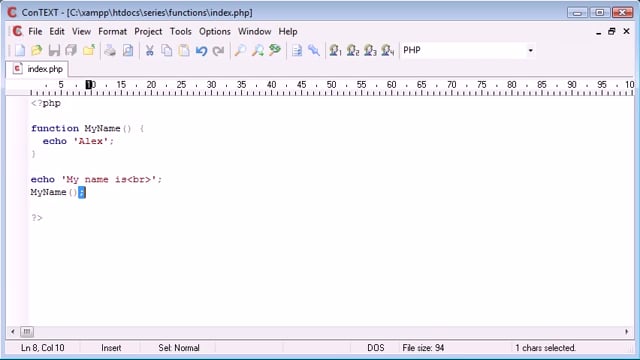Run user command 4 icon

[387, 50]
